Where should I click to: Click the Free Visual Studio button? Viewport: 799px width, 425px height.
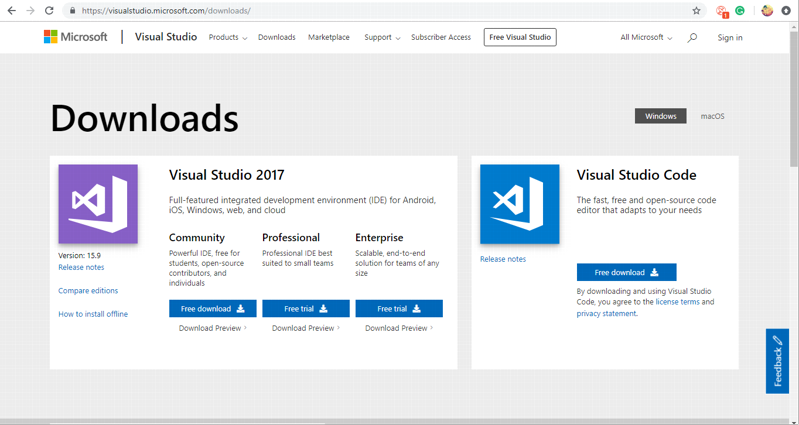click(520, 37)
